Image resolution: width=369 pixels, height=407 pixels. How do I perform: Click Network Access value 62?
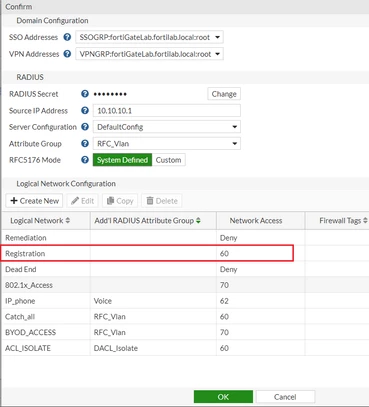[x=224, y=301]
